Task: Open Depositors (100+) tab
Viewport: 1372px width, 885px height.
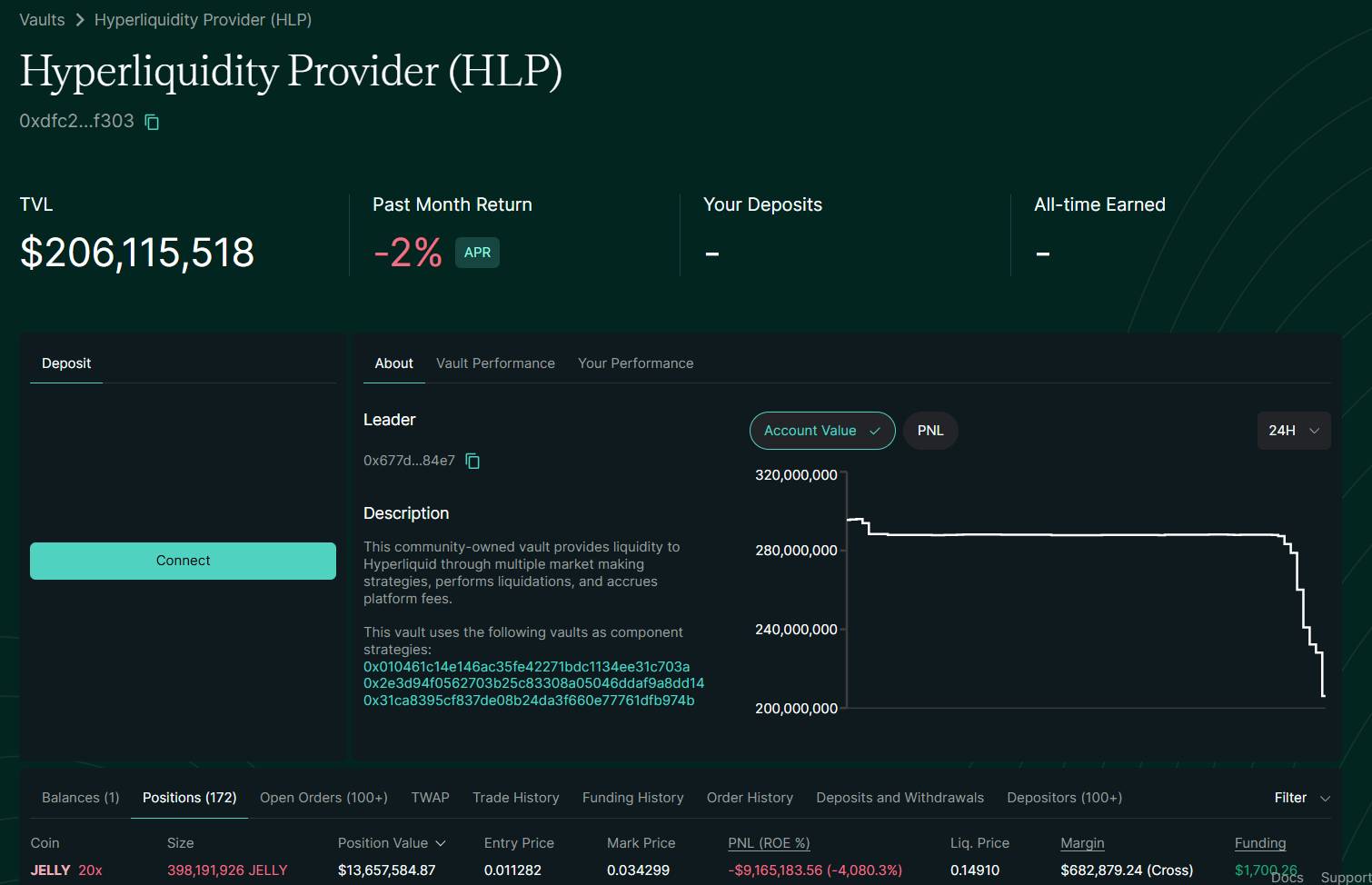Action: click(x=1064, y=798)
